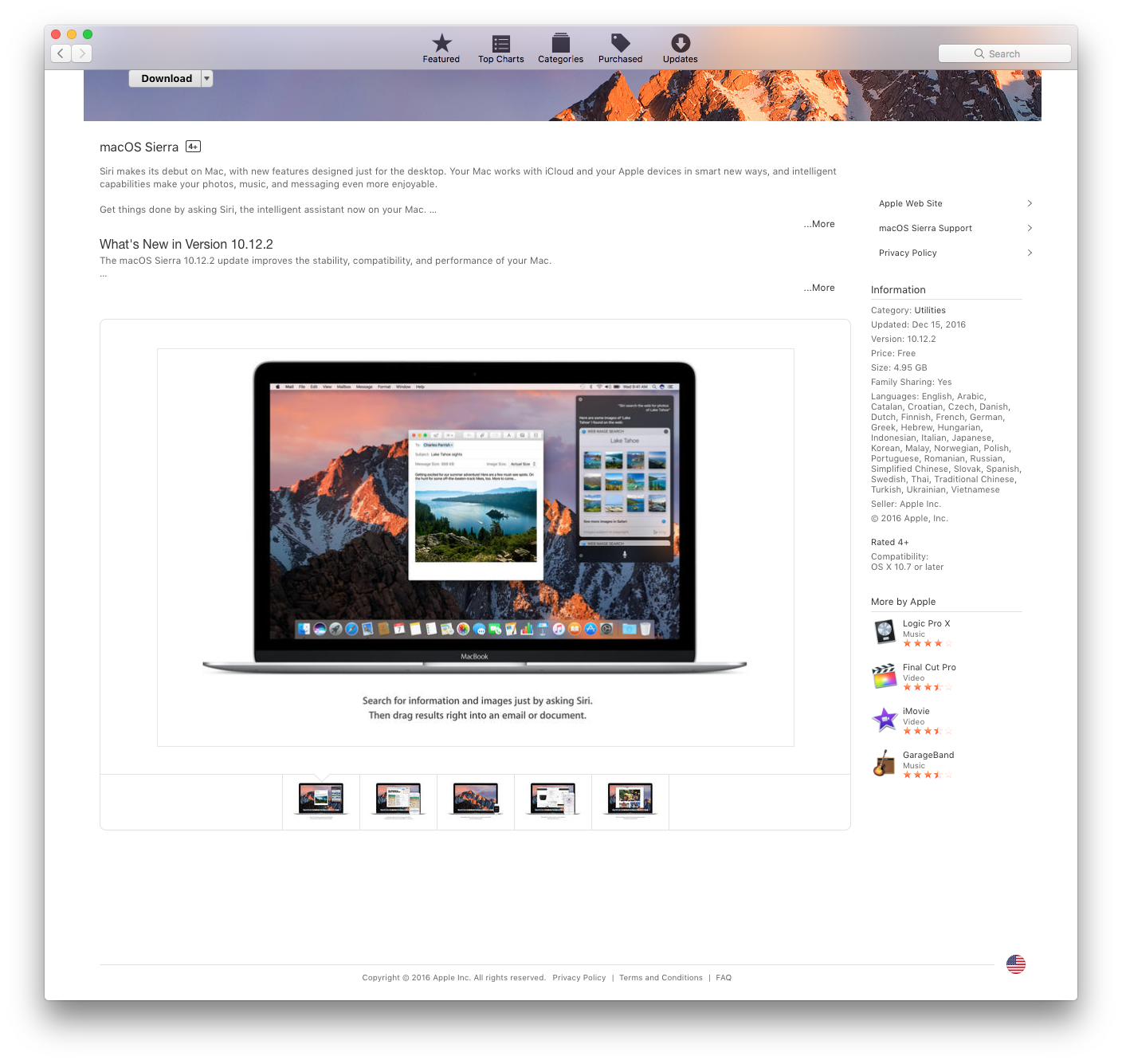The image size is (1122, 1064).
Task: Select the third screenshot thumbnail
Action: pos(476,801)
